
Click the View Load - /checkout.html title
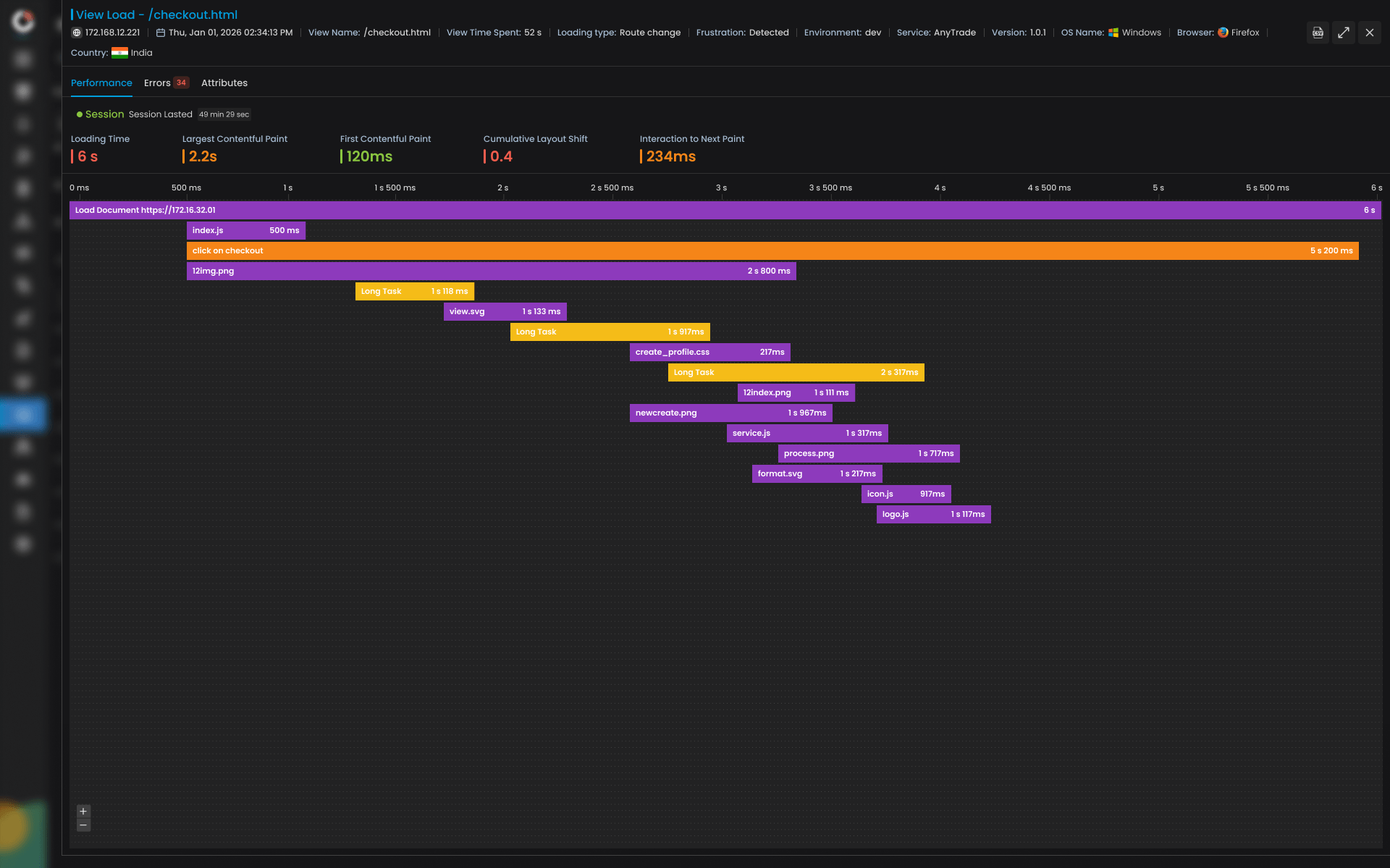156,14
